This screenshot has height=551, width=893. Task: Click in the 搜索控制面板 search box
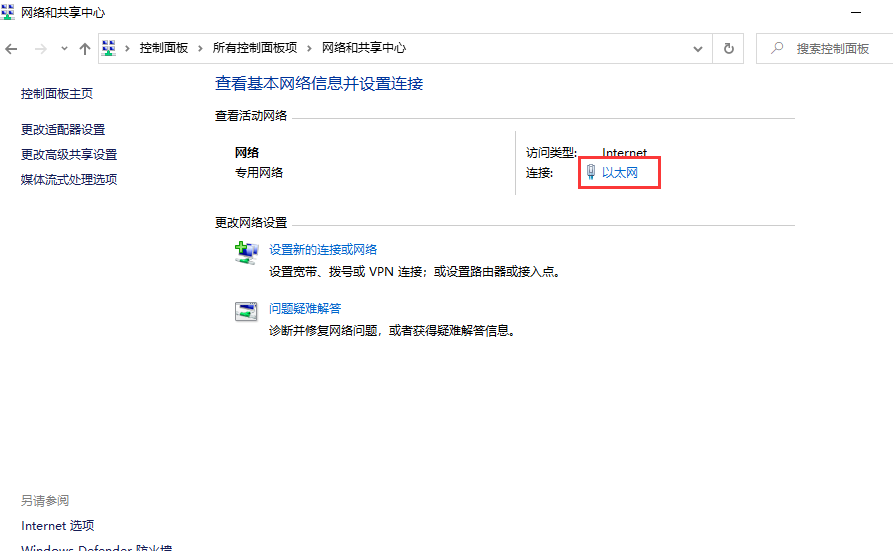click(x=832, y=48)
